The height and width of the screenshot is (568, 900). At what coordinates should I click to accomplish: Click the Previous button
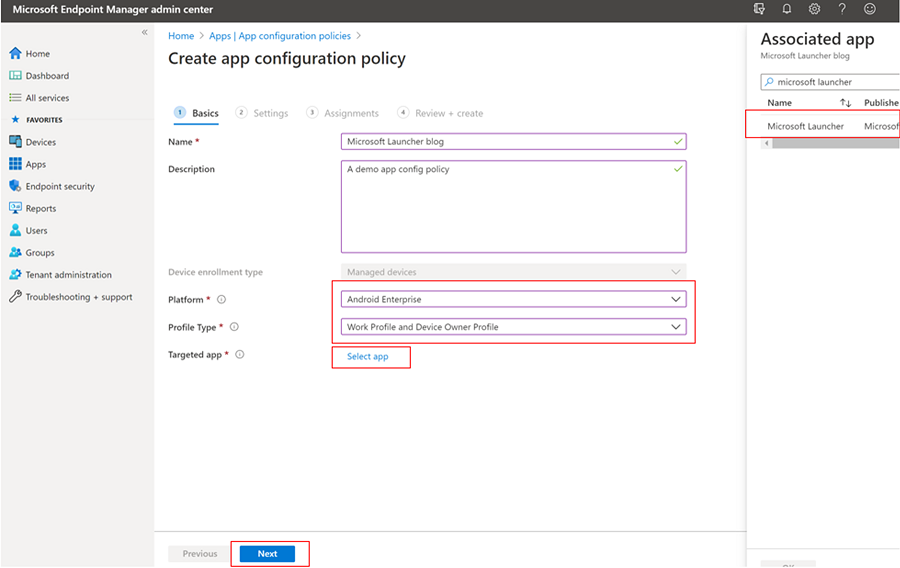point(200,554)
